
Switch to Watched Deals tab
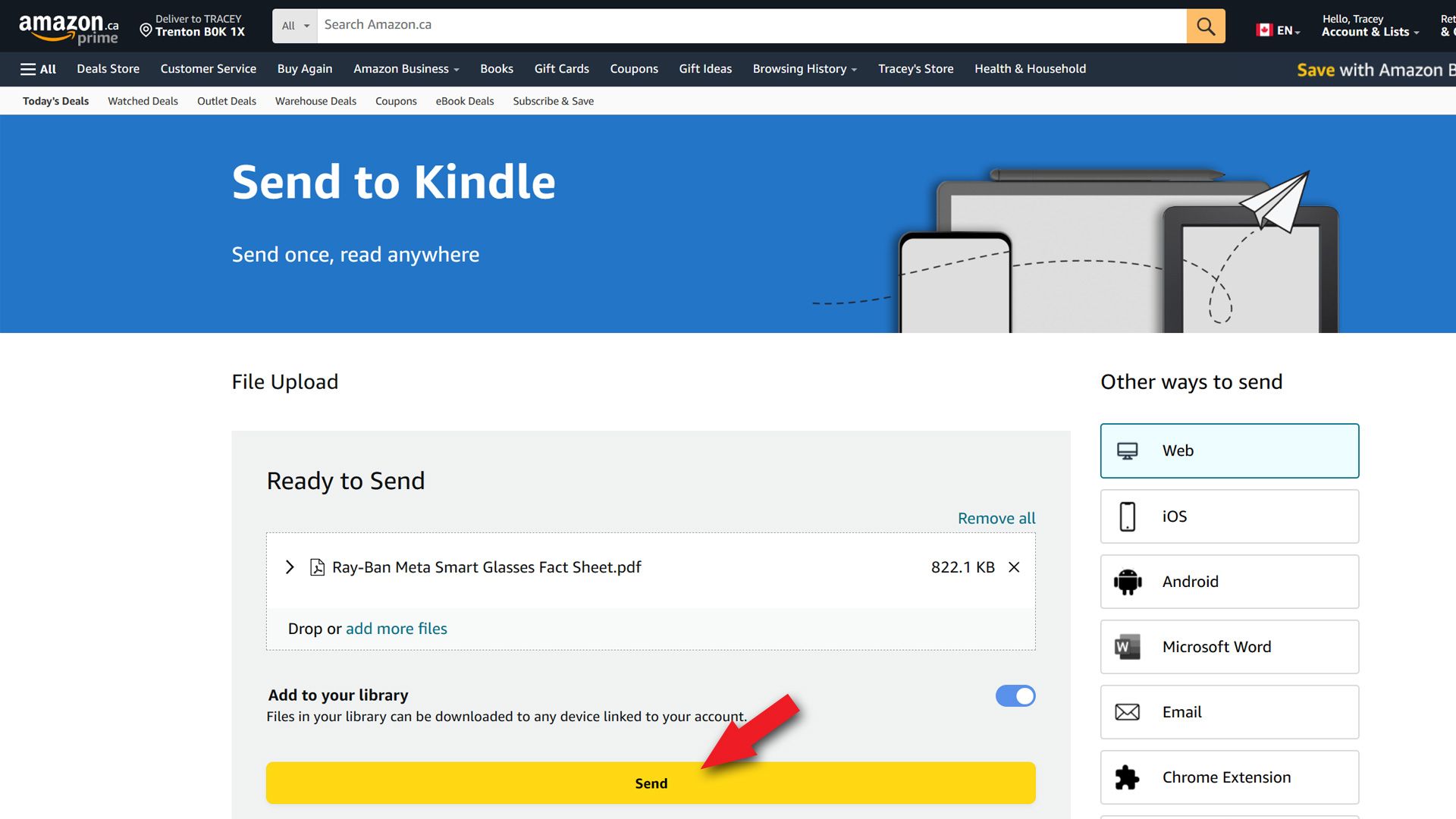(x=143, y=101)
